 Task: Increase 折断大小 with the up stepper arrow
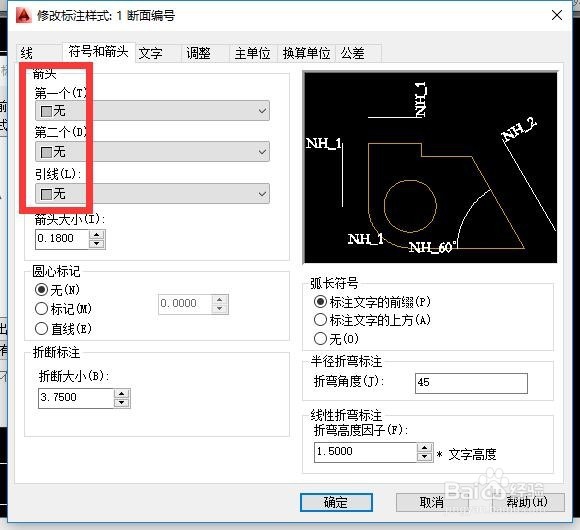click(x=122, y=394)
